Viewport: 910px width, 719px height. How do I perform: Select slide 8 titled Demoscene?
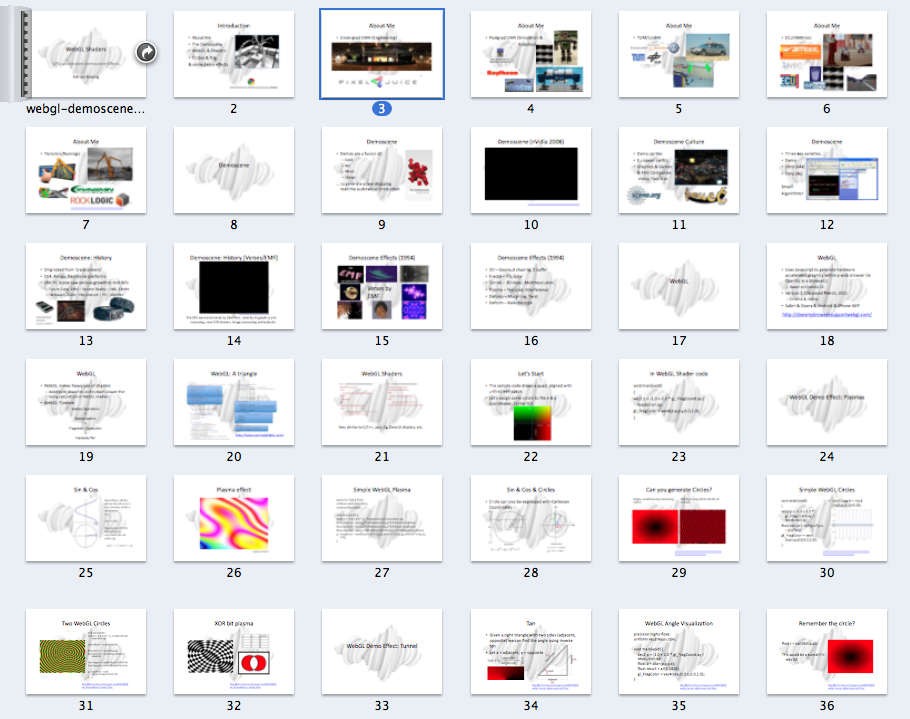tap(233, 170)
